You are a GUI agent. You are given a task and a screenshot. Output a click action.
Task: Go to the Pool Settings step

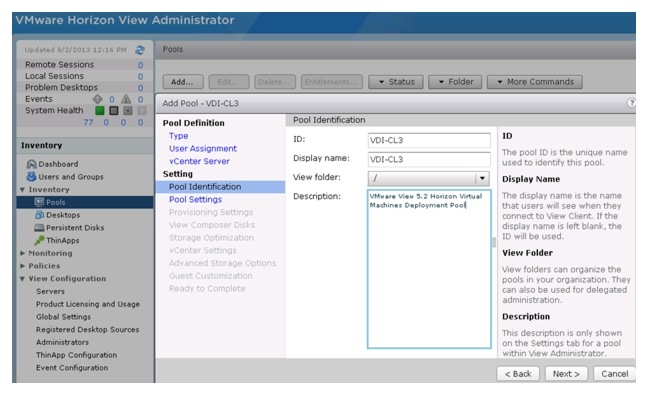click(195, 199)
